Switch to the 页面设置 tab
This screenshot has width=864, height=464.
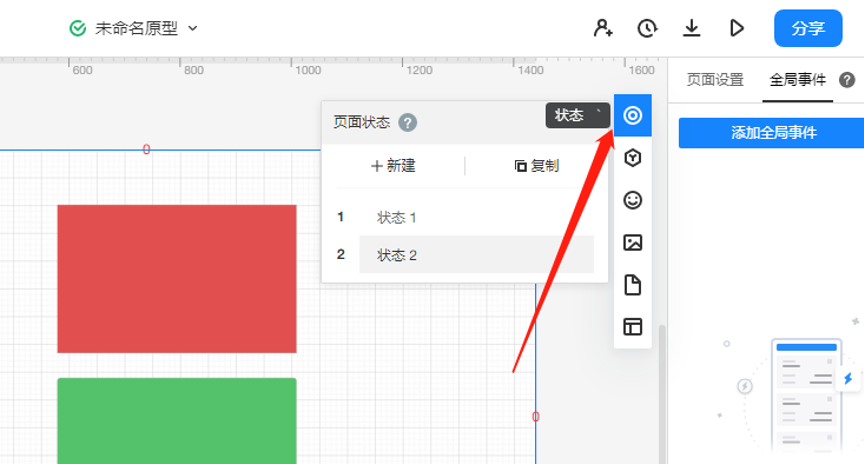click(x=714, y=80)
